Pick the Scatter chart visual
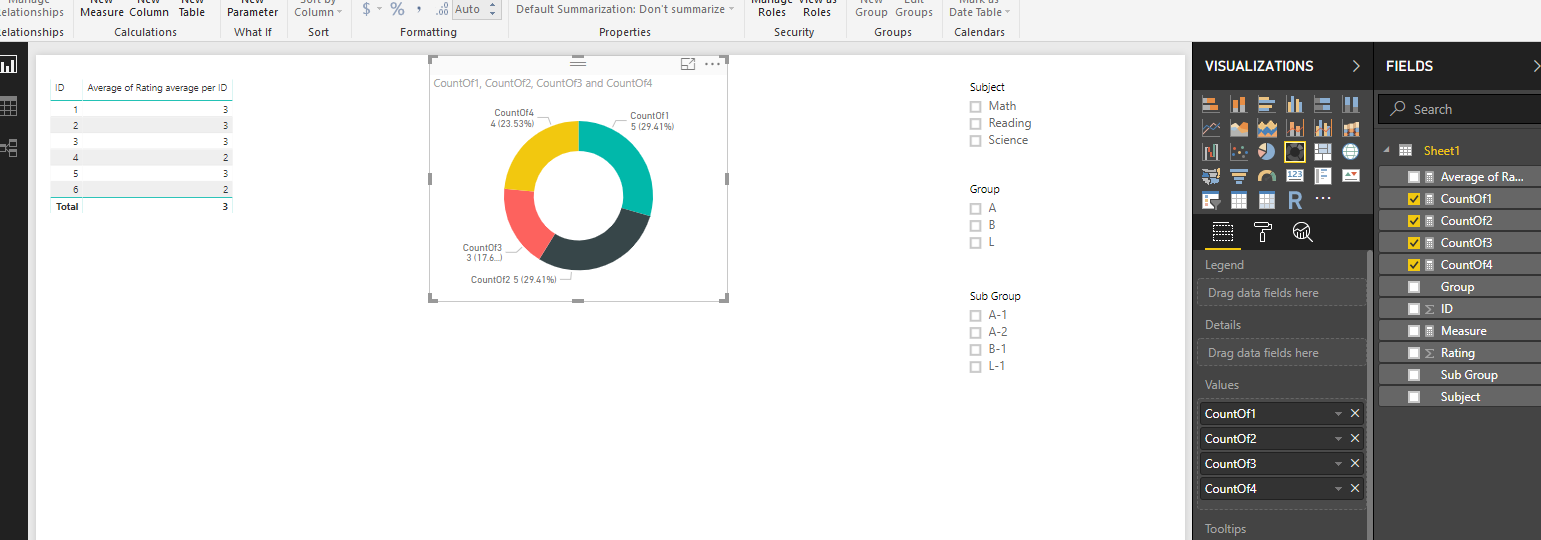This screenshot has height=540, width=1541. point(1239,152)
